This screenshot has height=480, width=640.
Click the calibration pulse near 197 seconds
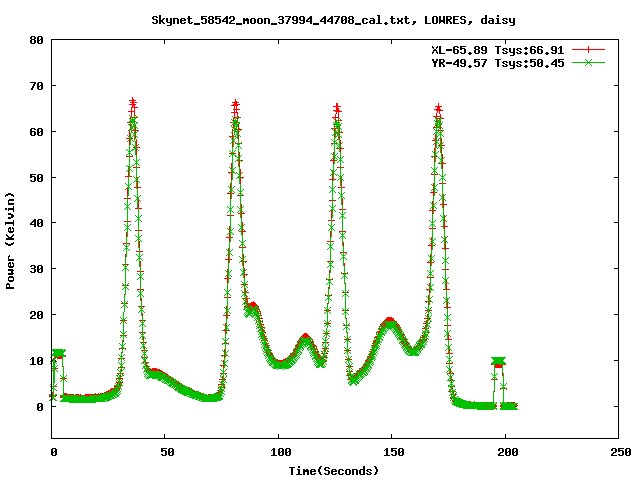pyautogui.click(x=498, y=362)
